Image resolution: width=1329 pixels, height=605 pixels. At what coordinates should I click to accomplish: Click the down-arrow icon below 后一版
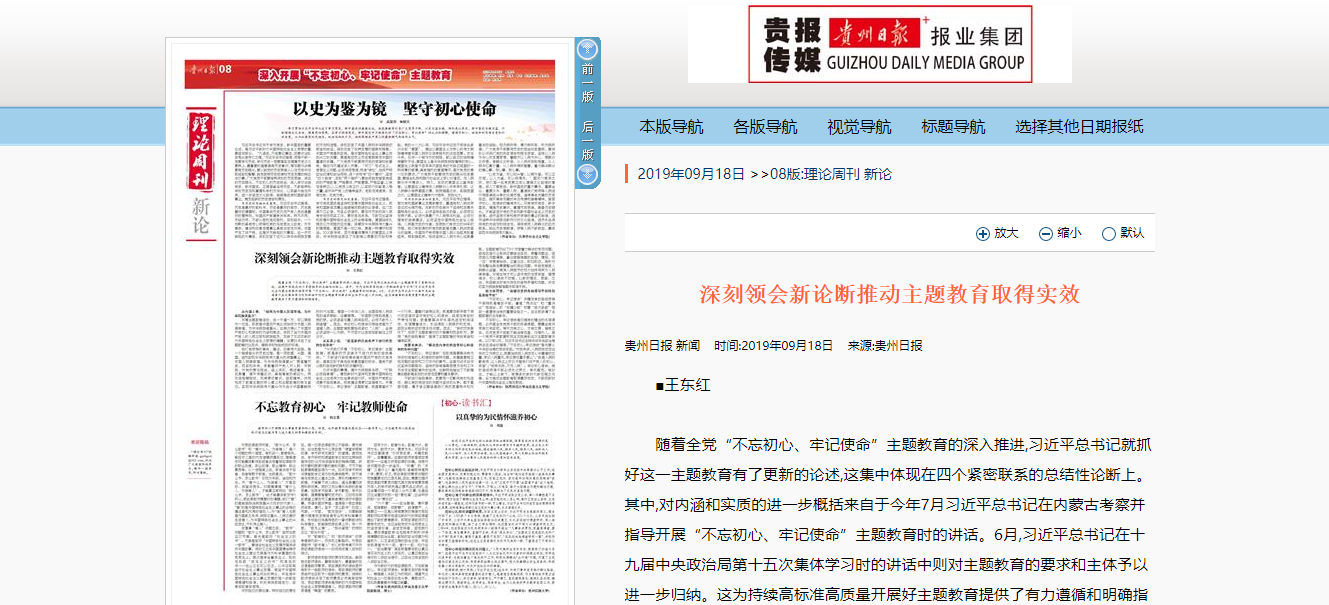588,176
